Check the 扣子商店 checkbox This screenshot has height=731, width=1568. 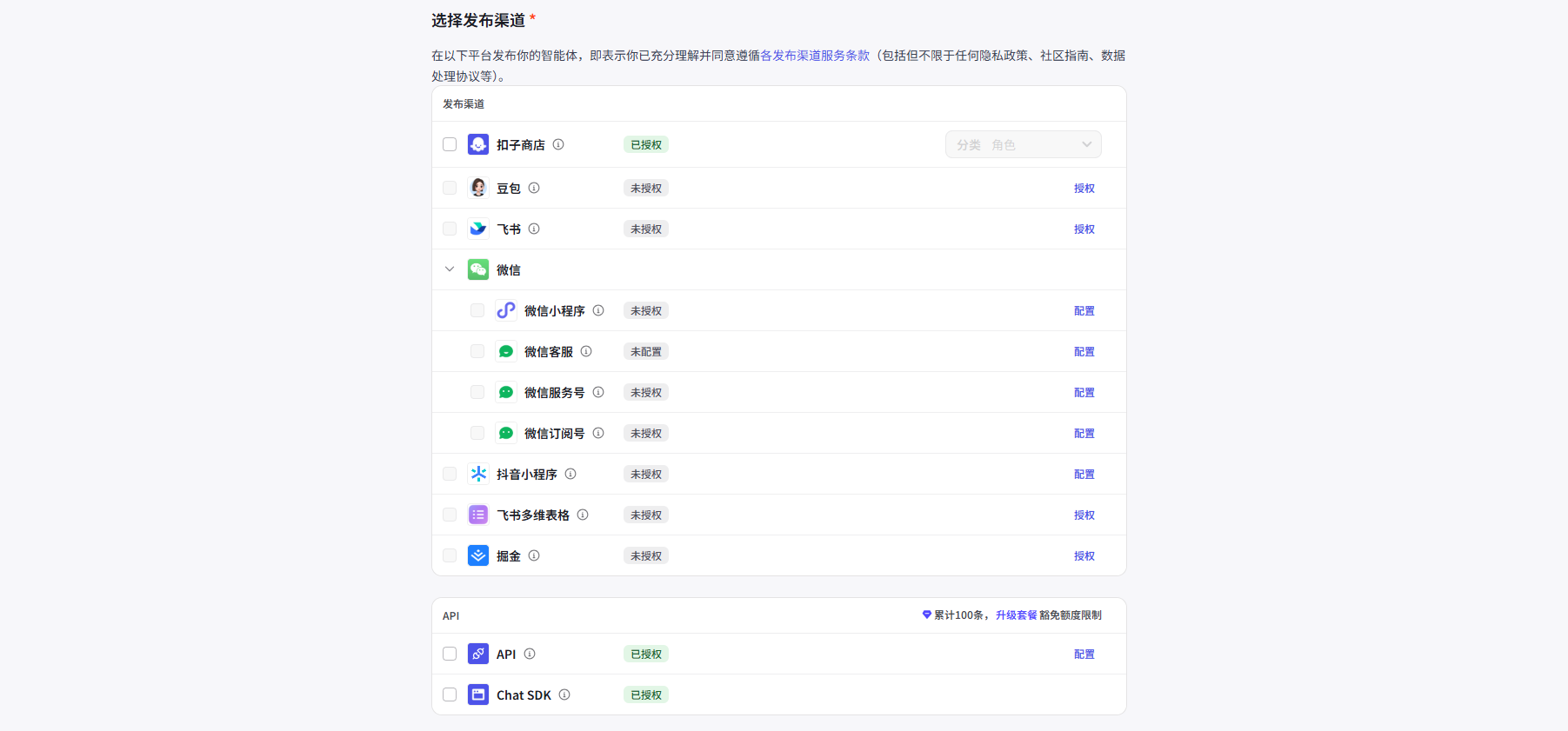coord(450,144)
